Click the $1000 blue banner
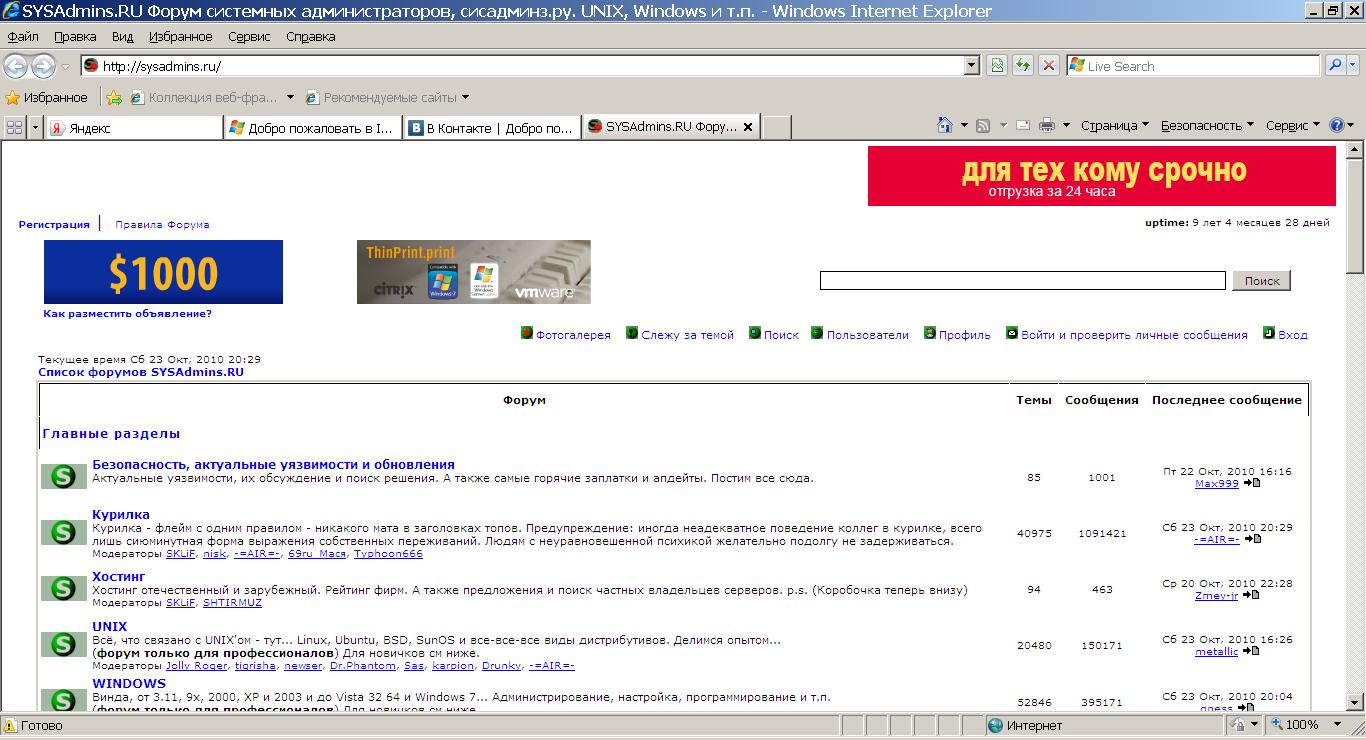Image resolution: width=1366 pixels, height=740 pixels. [x=163, y=272]
